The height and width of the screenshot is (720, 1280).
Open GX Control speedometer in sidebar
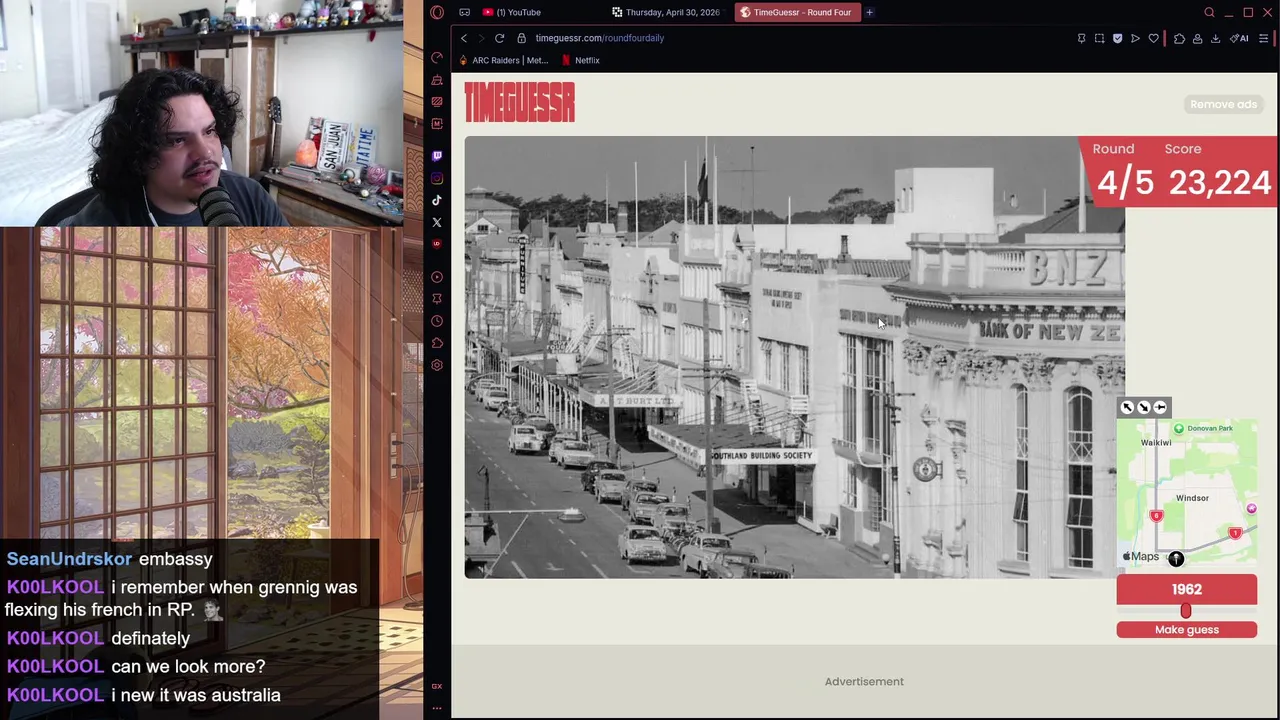[437, 58]
